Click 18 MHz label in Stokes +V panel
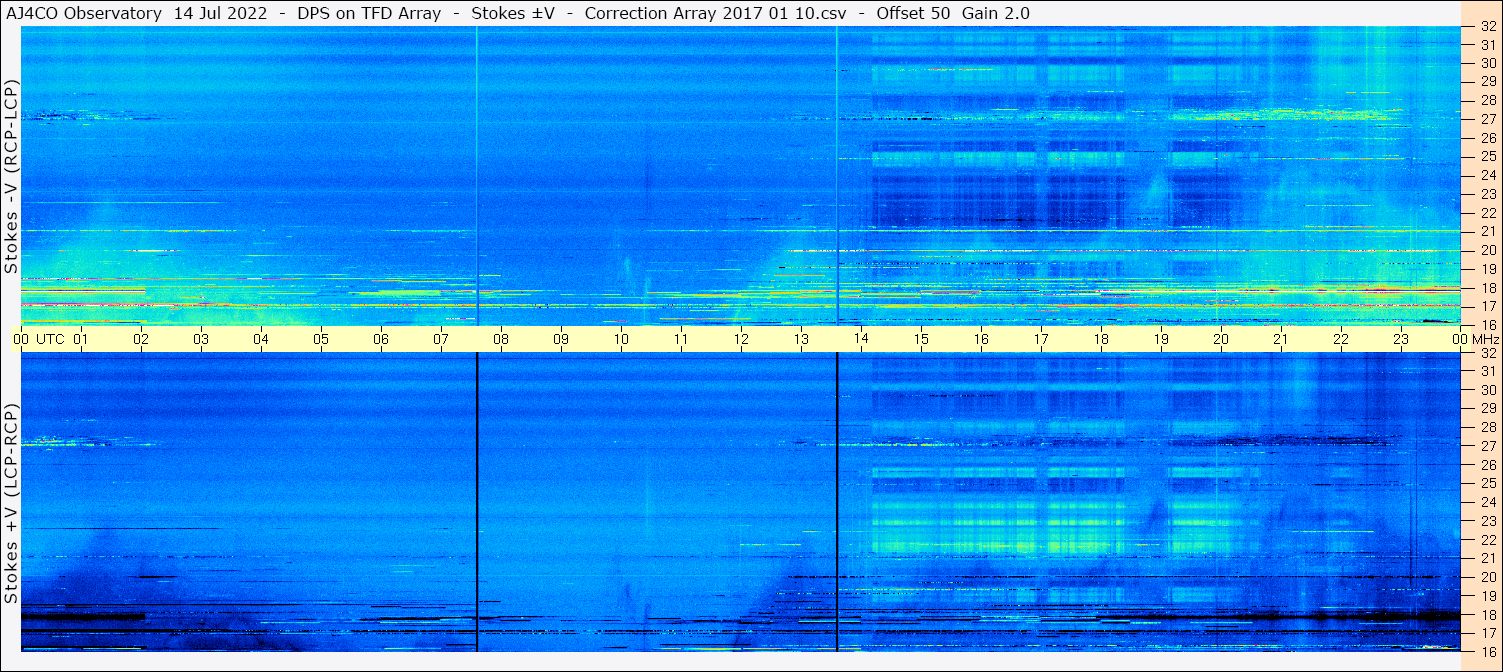1503x672 pixels. coord(1488,615)
